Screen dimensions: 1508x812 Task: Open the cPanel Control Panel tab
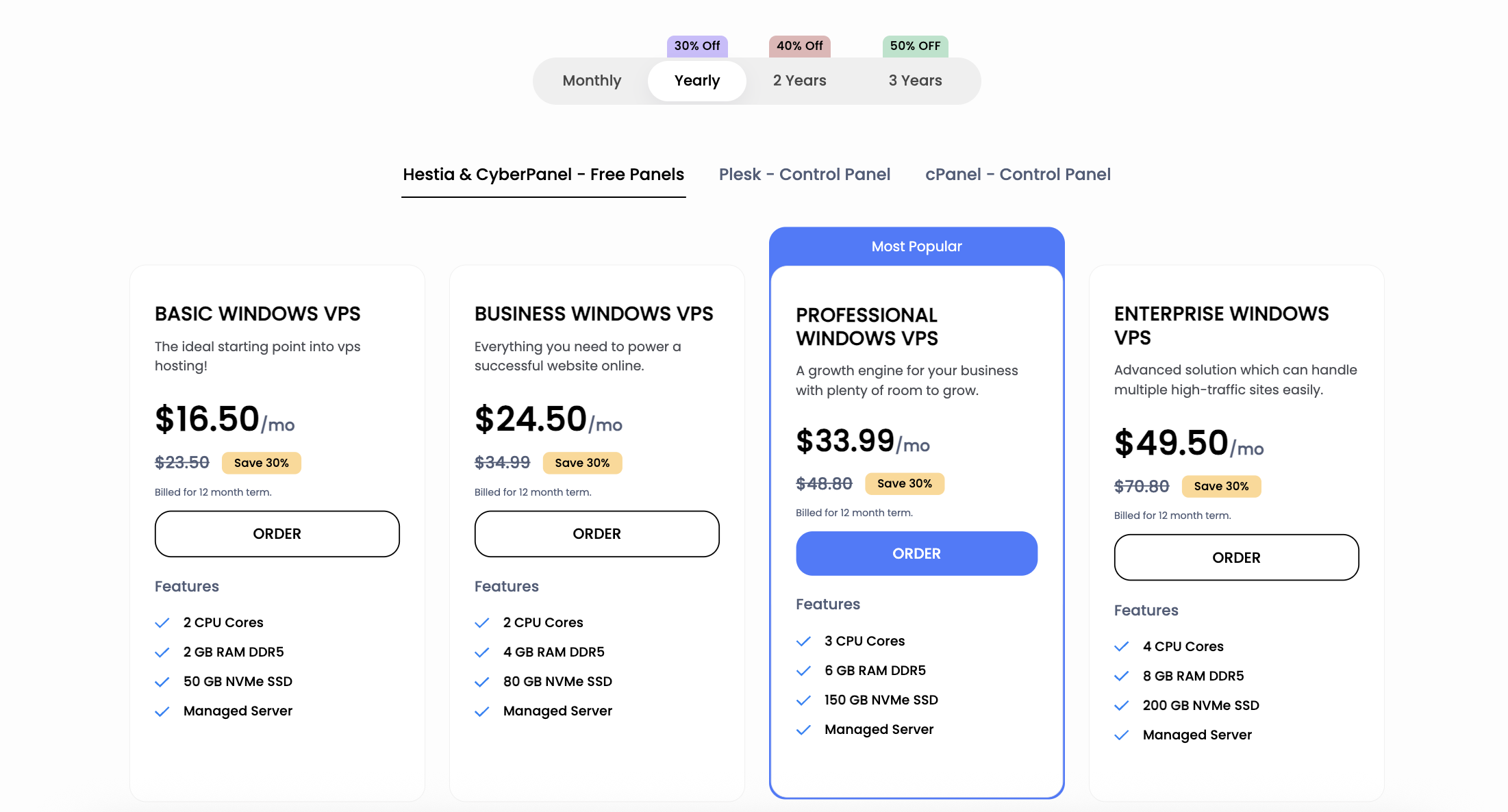pos(1018,175)
